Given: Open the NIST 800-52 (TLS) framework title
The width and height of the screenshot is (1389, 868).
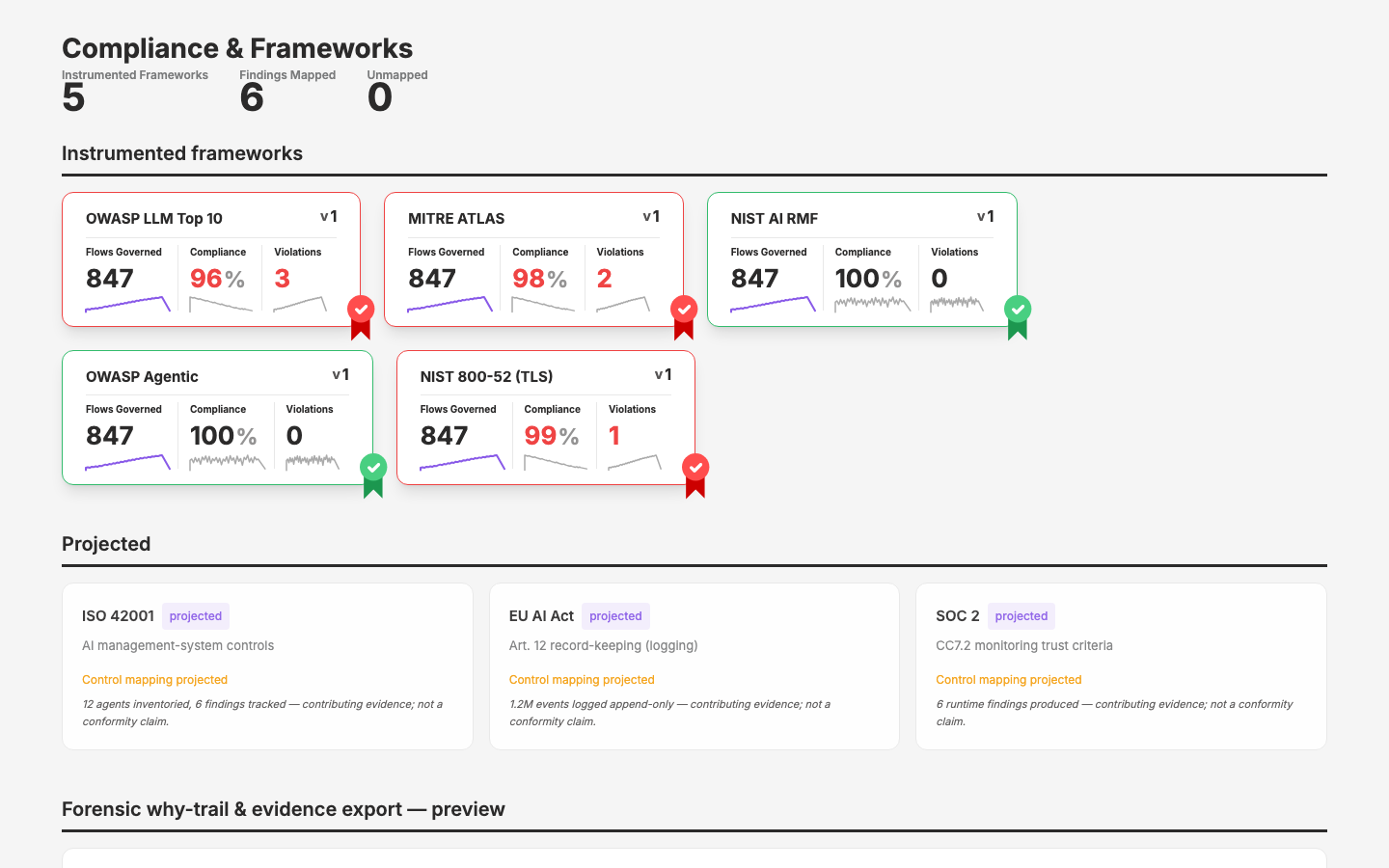Looking at the screenshot, I should pos(487,377).
